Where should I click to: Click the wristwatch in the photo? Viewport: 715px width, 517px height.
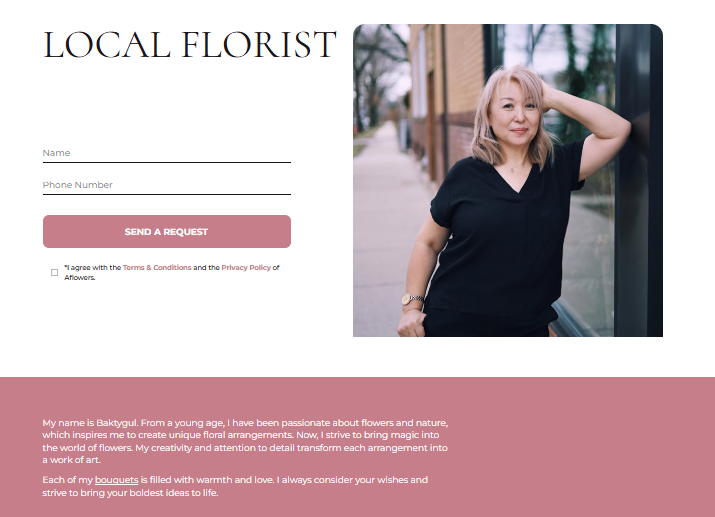click(411, 300)
